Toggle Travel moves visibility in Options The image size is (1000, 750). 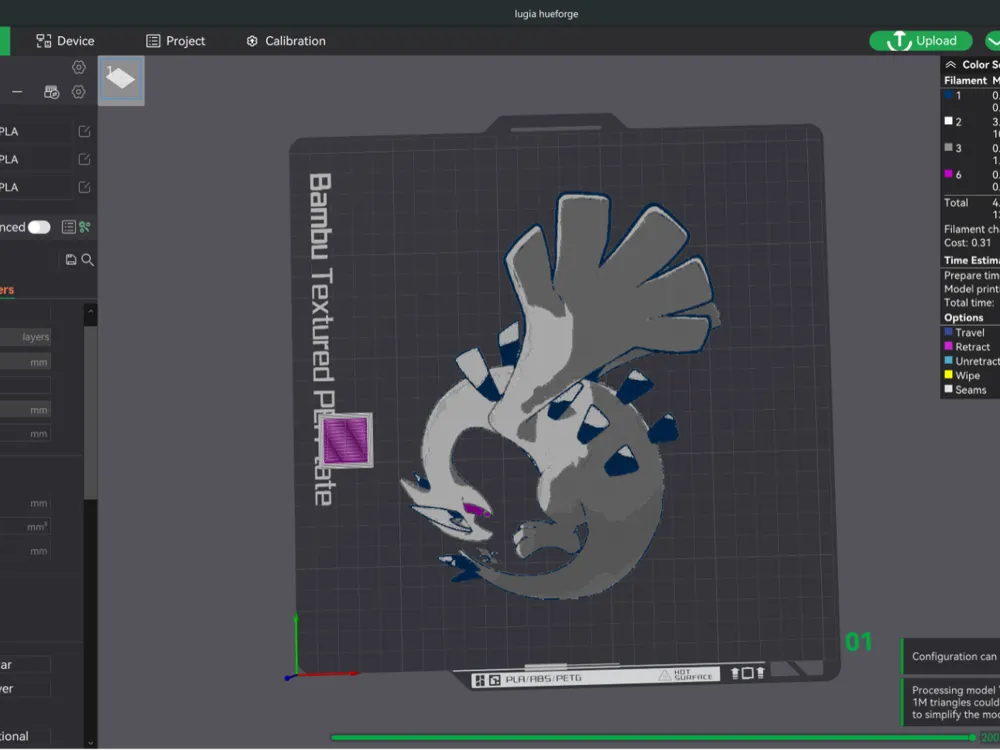(x=969, y=332)
